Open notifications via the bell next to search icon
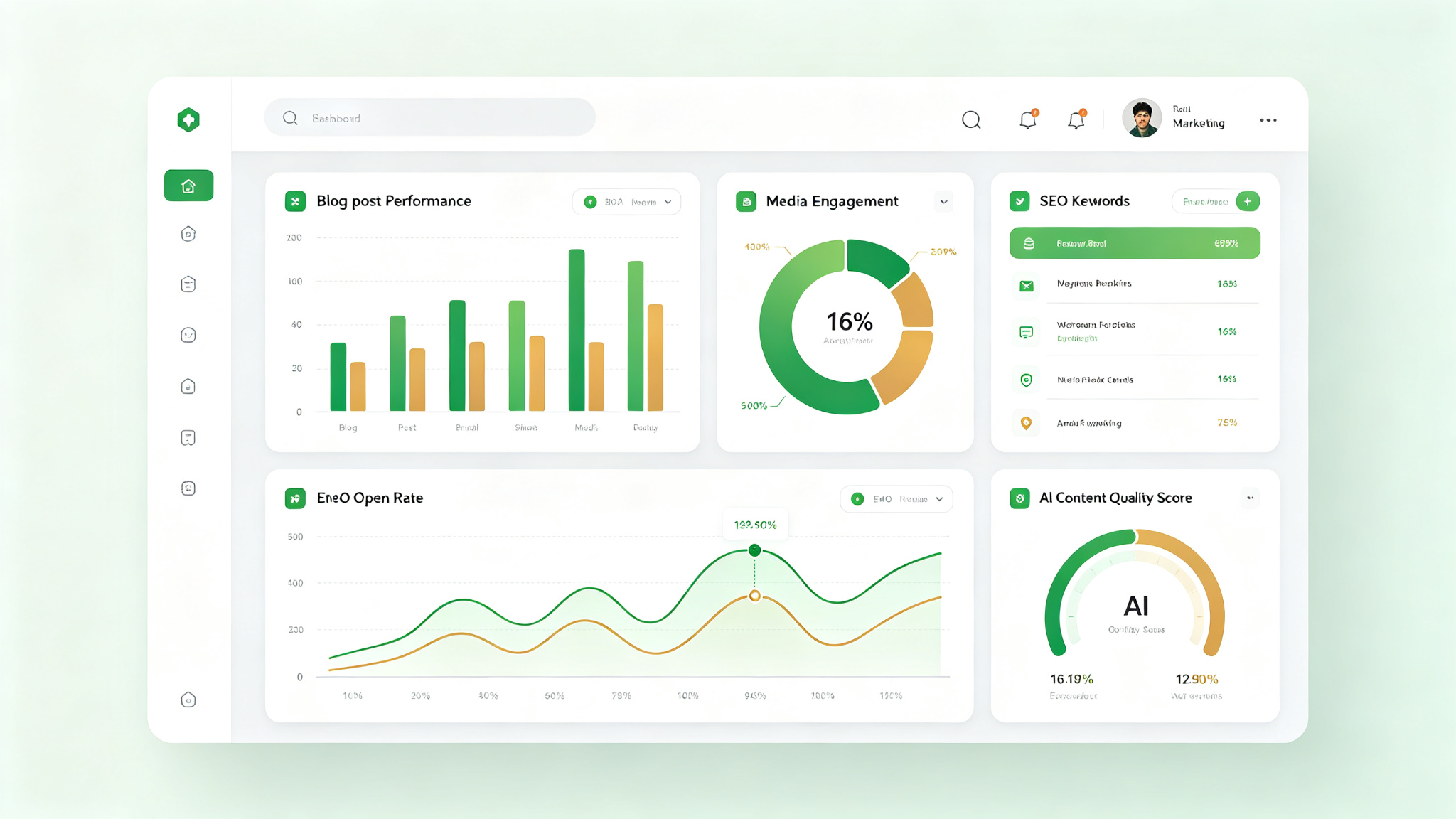The width and height of the screenshot is (1456, 819). (1028, 119)
